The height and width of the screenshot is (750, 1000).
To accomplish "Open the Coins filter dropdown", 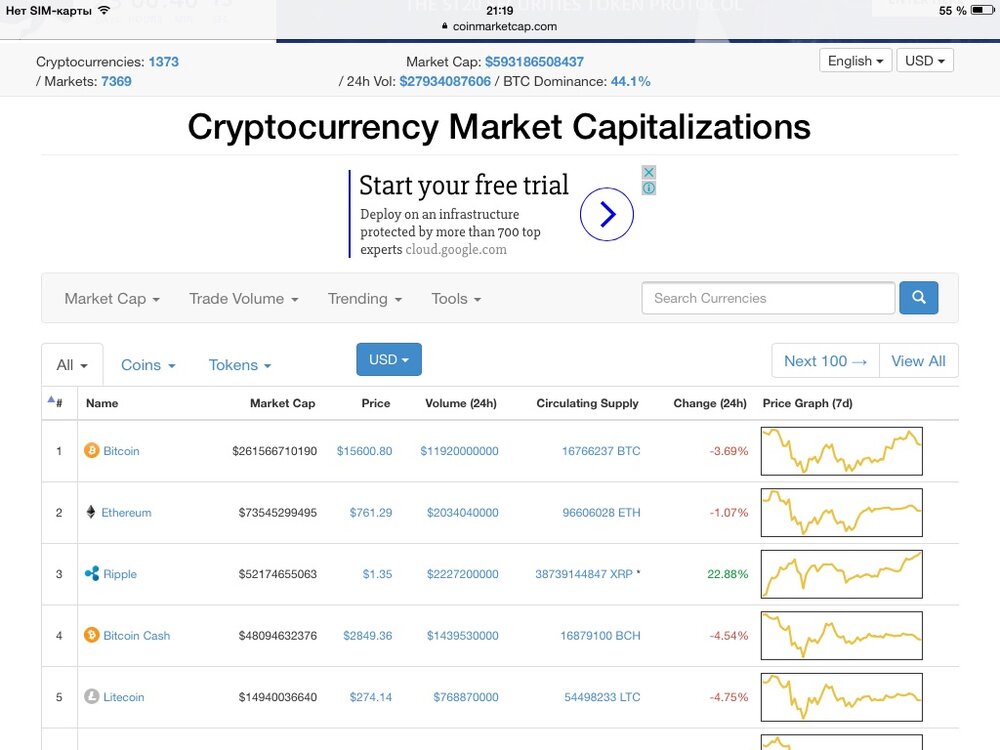I will click(x=148, y=365).
